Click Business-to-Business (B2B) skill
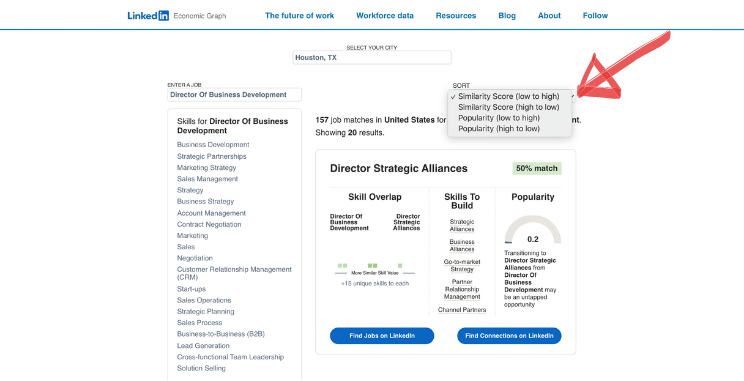This screenshot has height=381, width=744. (x=221, y=334)
